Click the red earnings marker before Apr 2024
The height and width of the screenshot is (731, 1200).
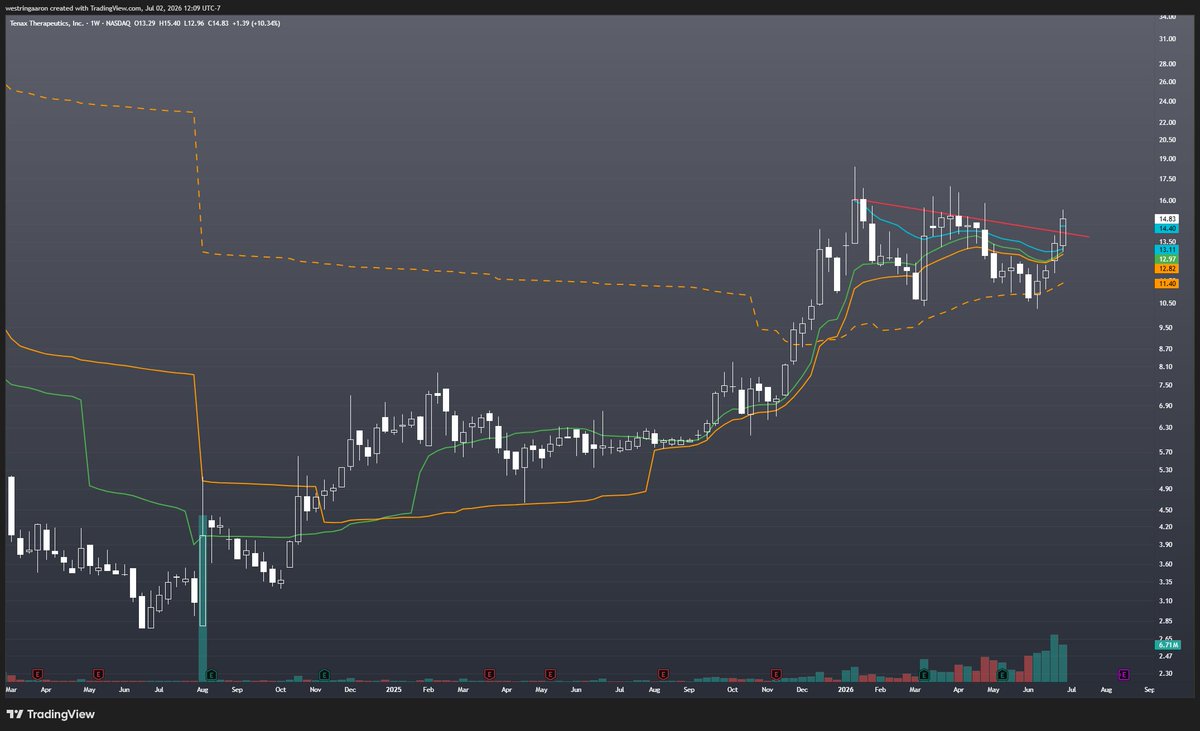pyautogui.click(x=38, y=675)
